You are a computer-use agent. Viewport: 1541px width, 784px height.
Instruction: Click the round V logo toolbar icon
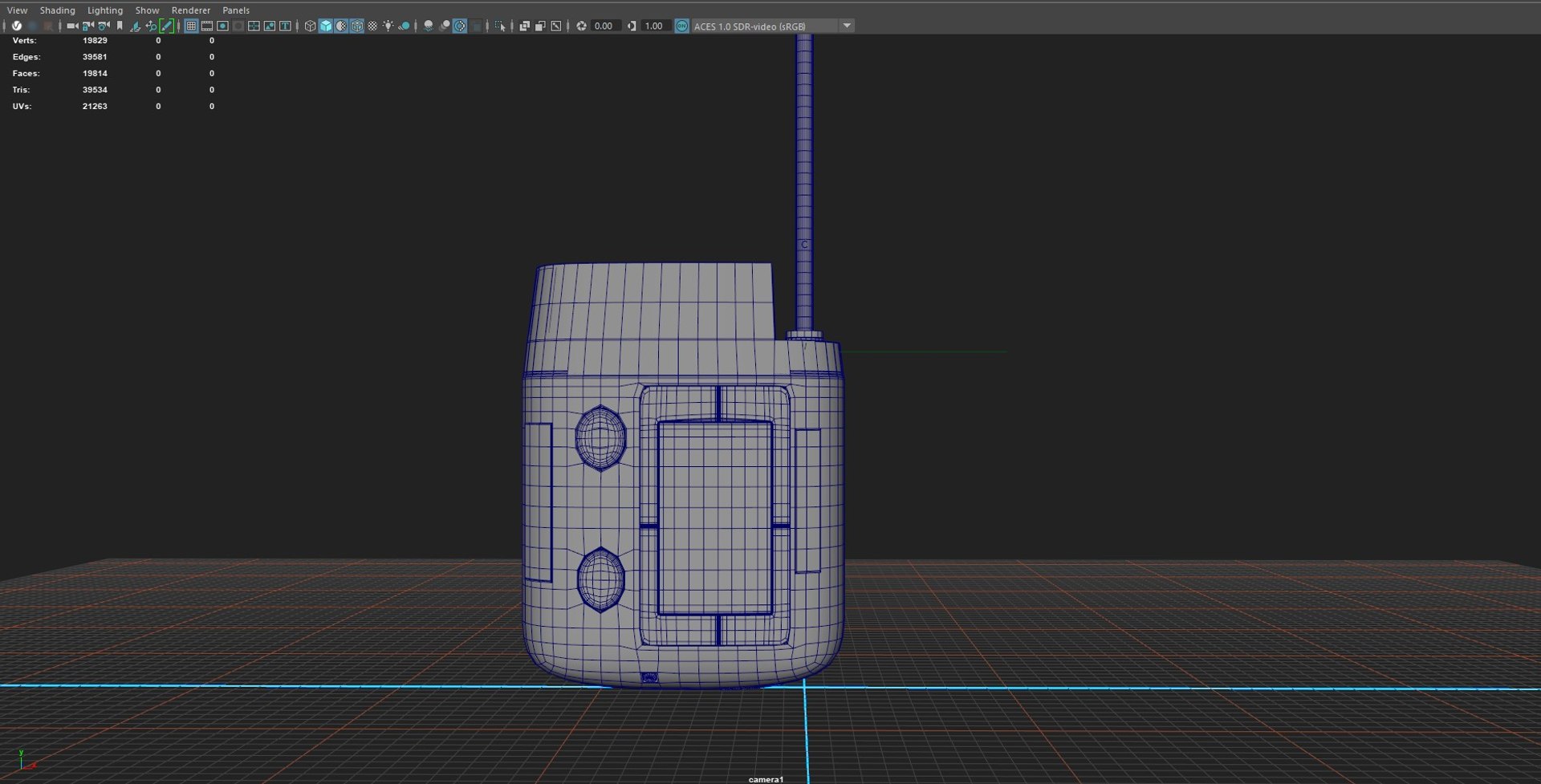tap(17, 26)
